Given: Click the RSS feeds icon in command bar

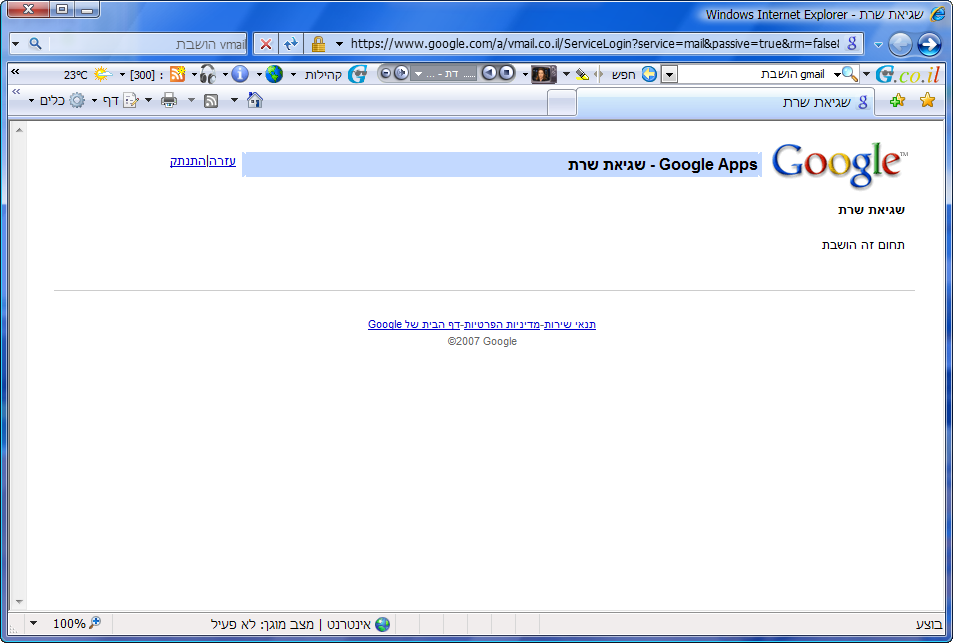Looking at the screenshot, I should point(210,101).
